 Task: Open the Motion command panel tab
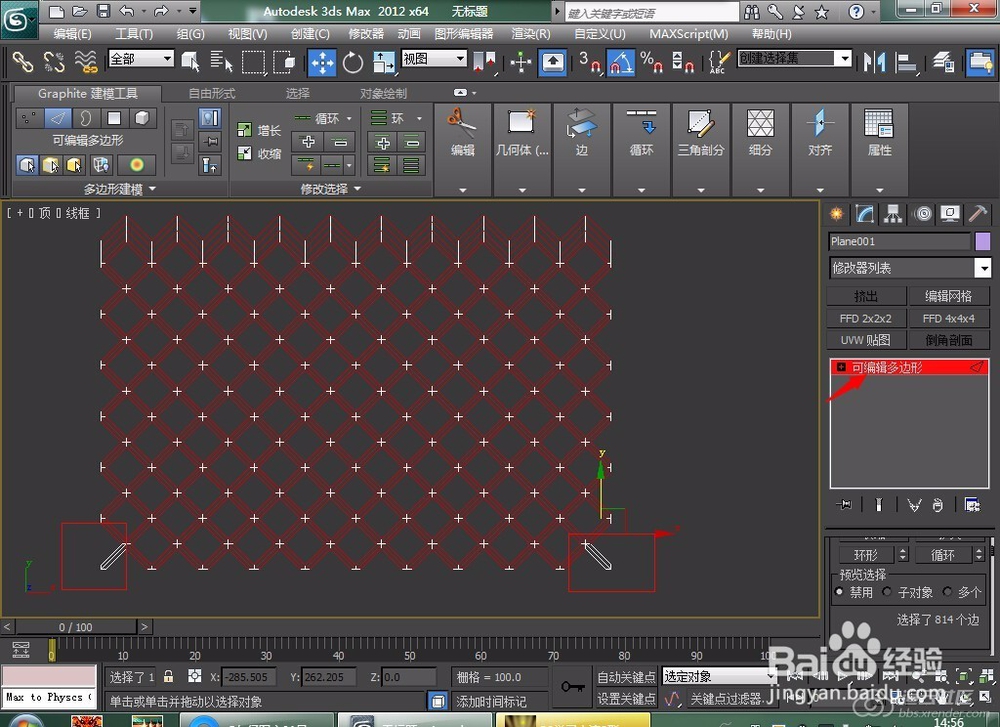coord(922,214)
